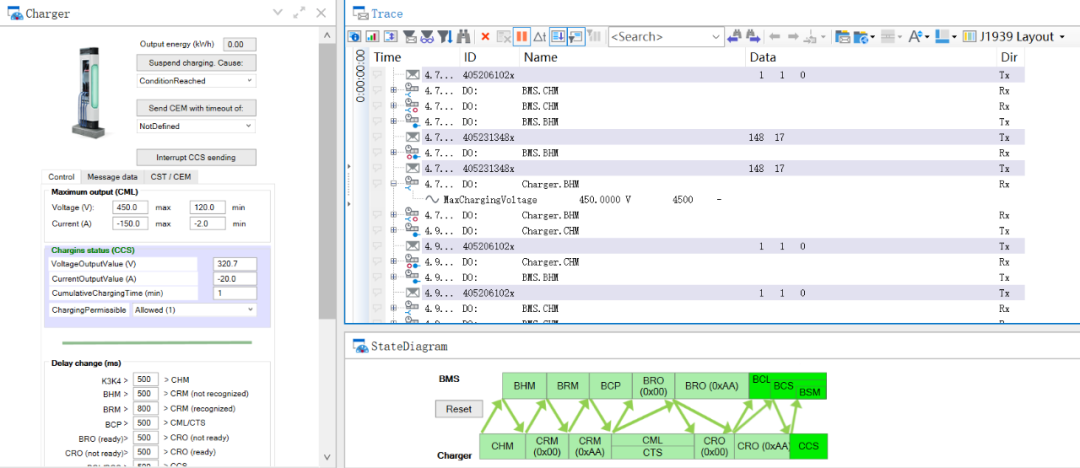Click the green OCS state block
The height and width of the screenshot is (468, 1080).
808,446
